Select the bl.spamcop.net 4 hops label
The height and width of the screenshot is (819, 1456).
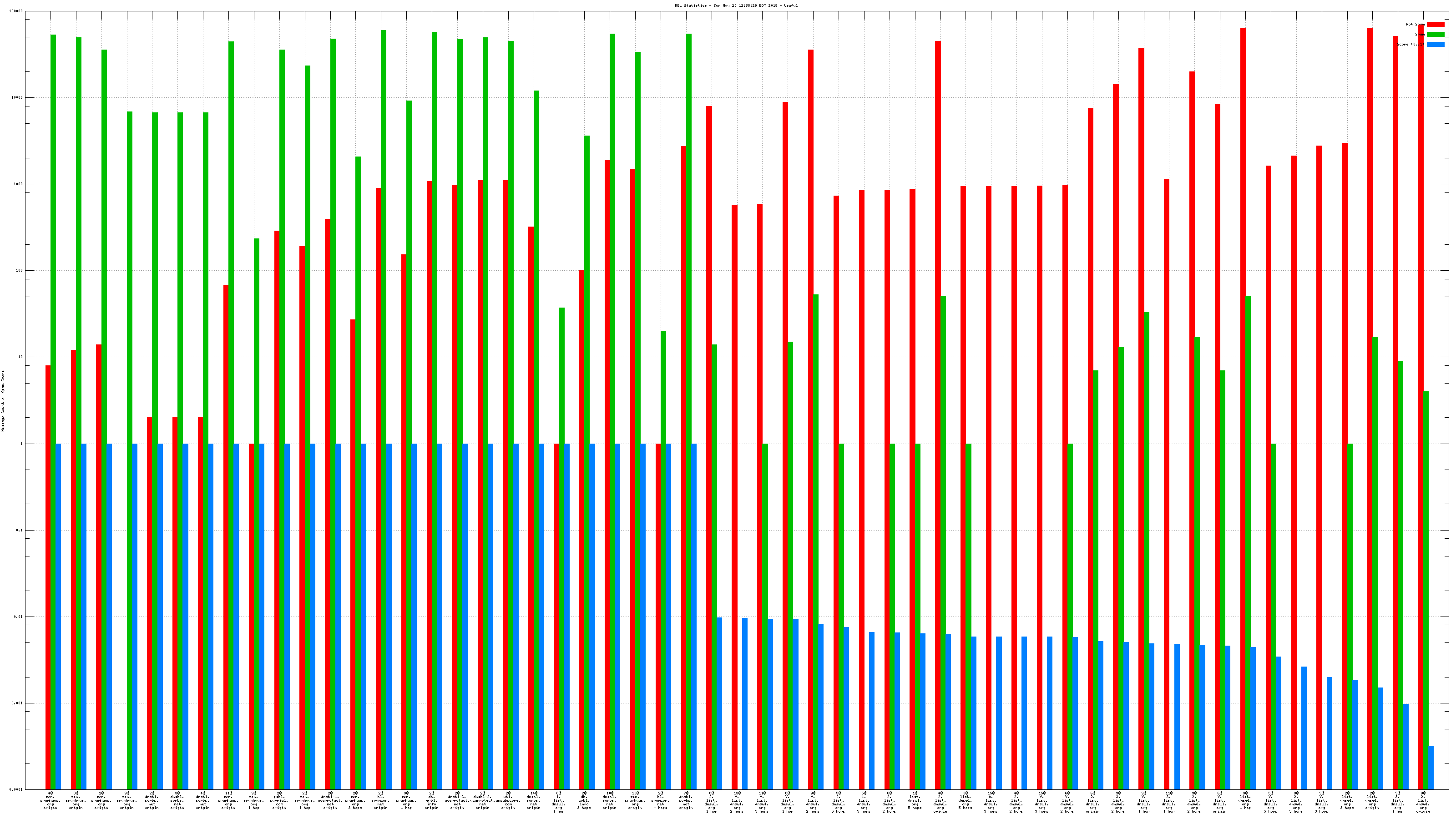[x=660, y=800]
